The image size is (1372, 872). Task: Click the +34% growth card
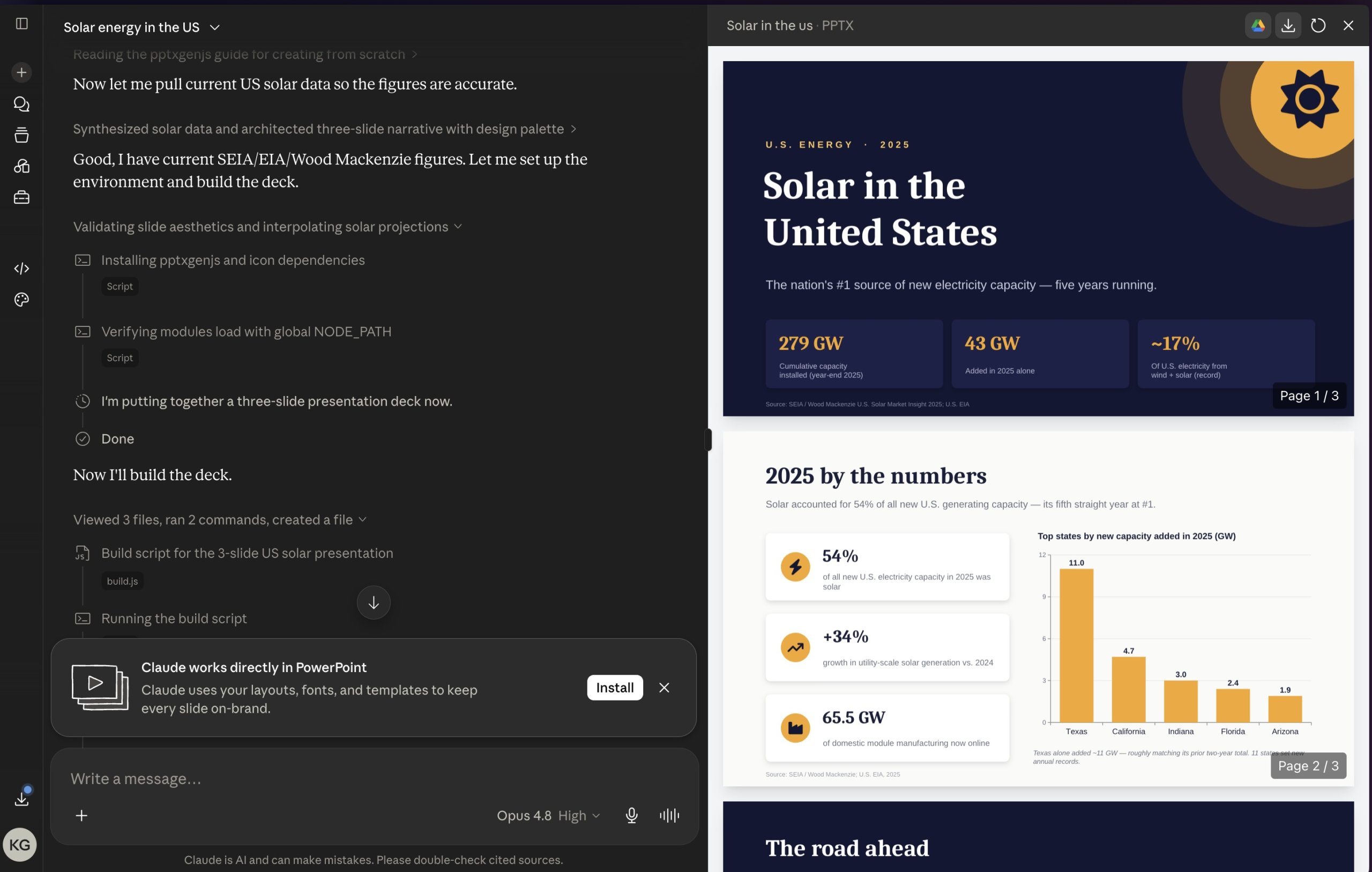[887, 647]
